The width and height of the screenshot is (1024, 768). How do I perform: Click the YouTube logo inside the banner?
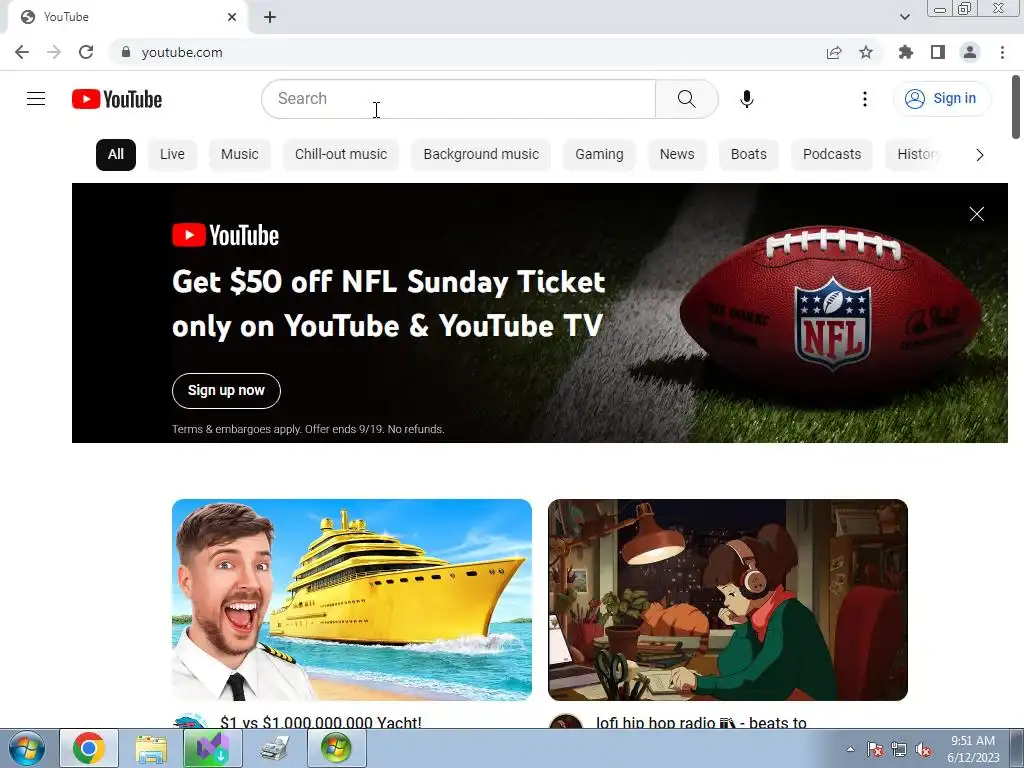coord(226,235)
